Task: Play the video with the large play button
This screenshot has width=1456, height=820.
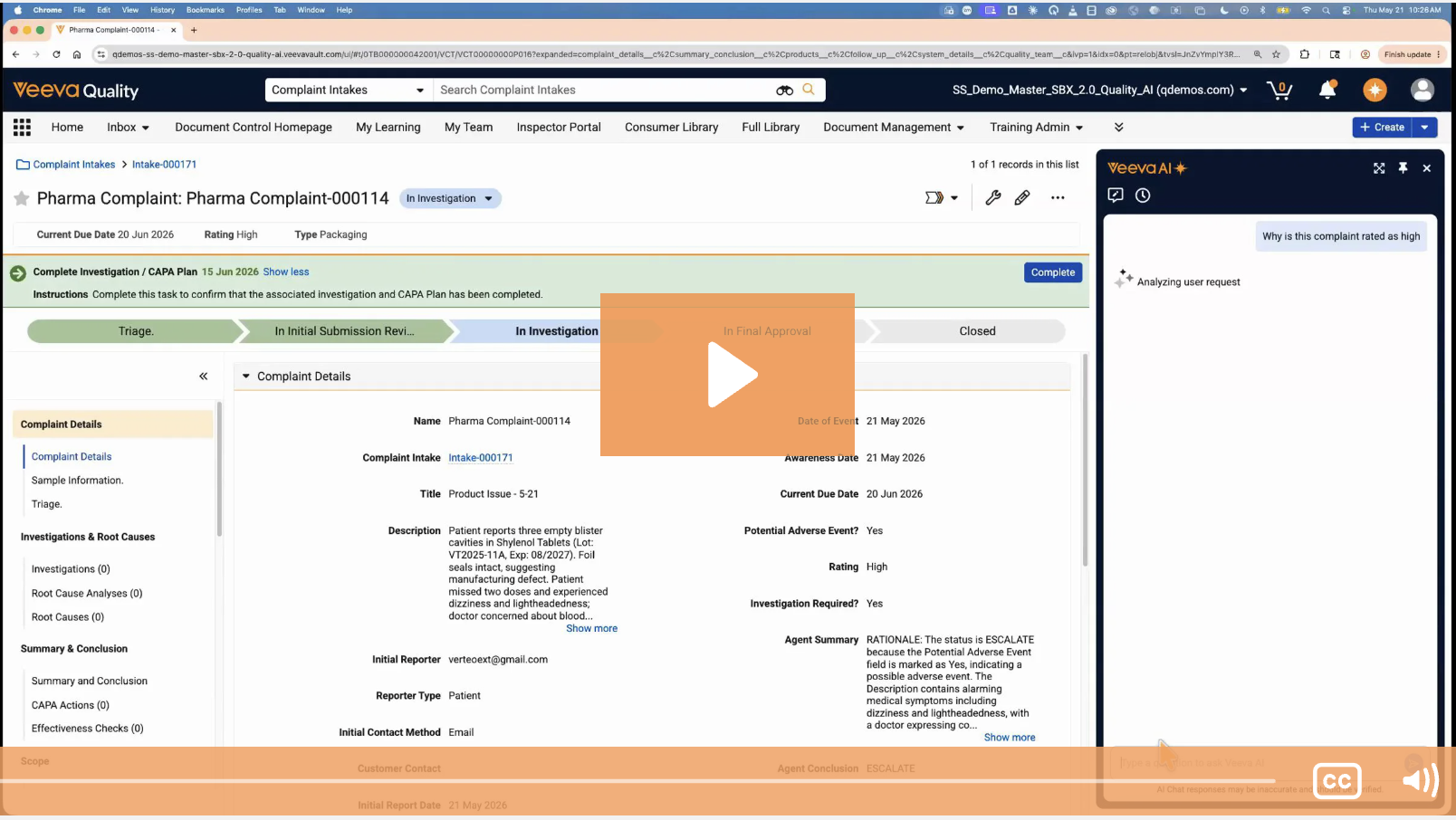Action: 727,375
